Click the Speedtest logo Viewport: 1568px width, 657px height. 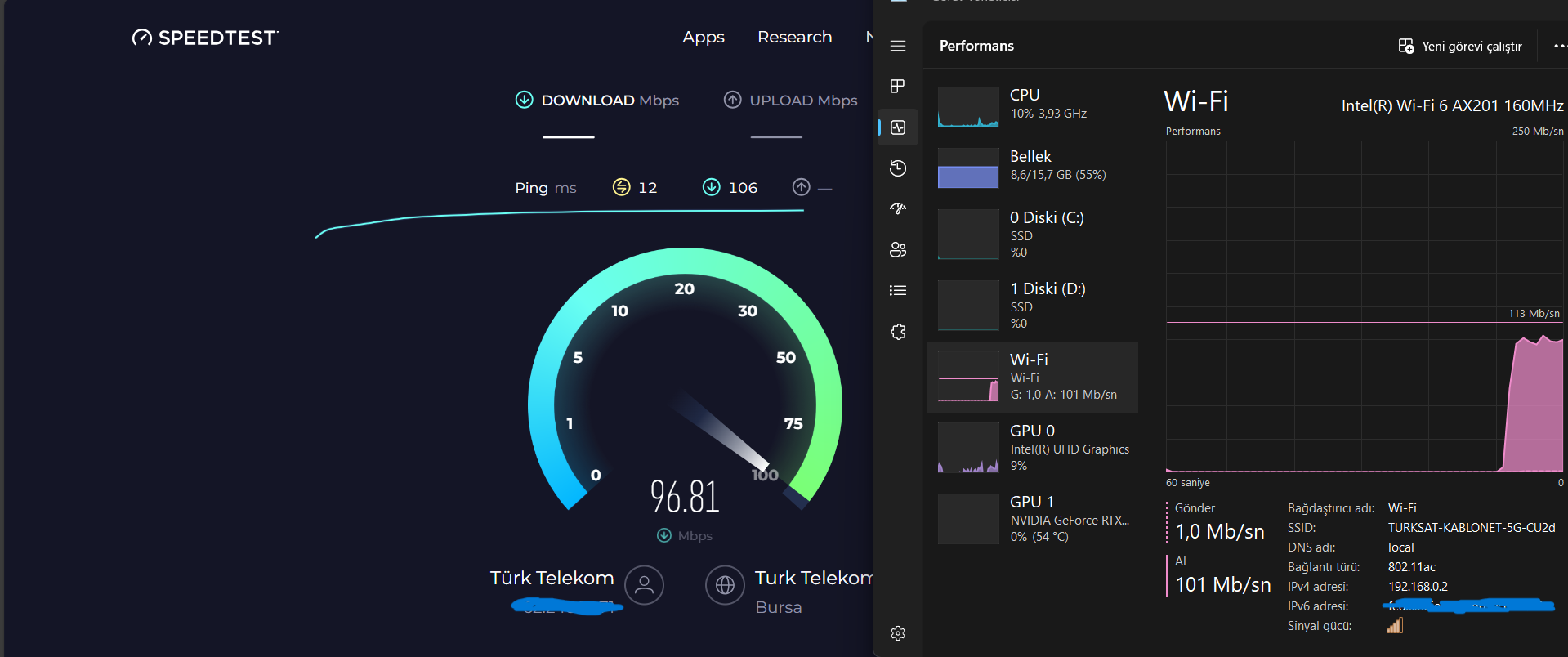click(x=205, y=38)
